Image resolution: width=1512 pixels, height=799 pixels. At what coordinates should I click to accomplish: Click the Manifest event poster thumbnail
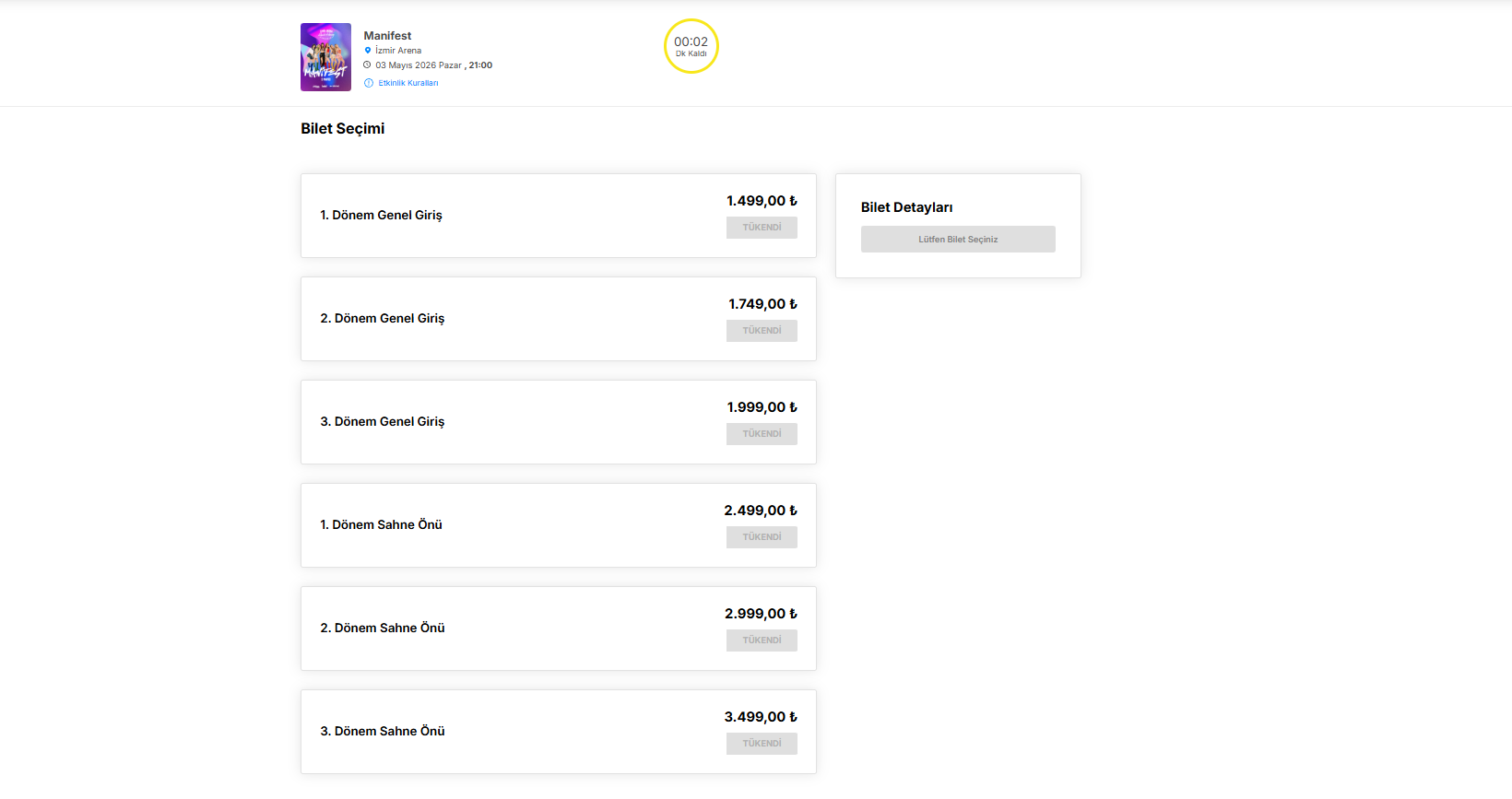tap(325, 57)
